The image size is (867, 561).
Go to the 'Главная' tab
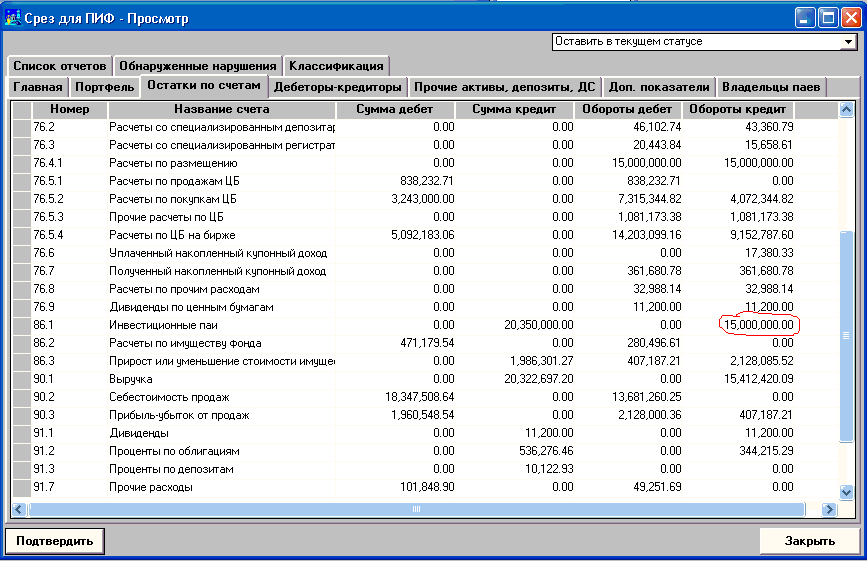(x=38, y=87)
